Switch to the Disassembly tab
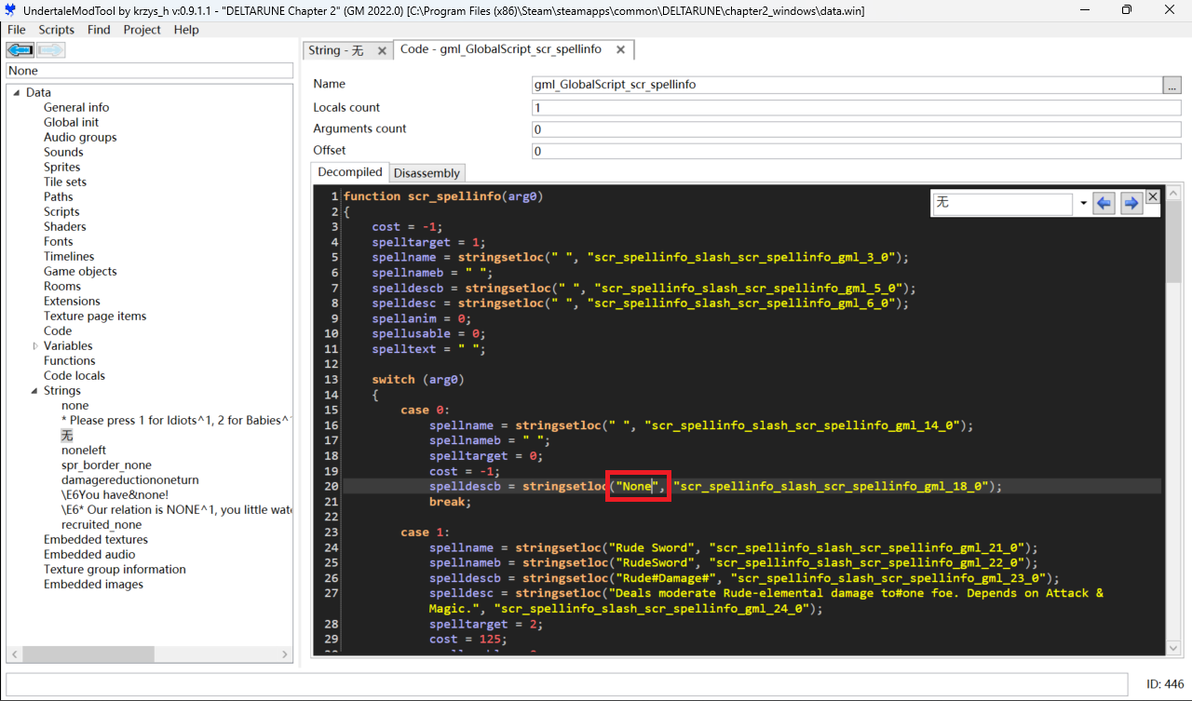This screenshot has height=701, width=1192. coord(426,173)
